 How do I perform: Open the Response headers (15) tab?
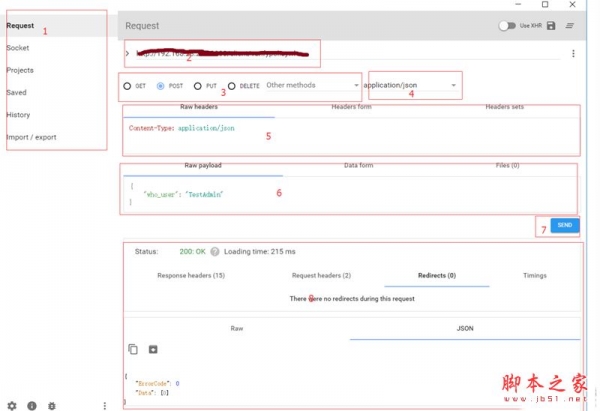(191, 275)
